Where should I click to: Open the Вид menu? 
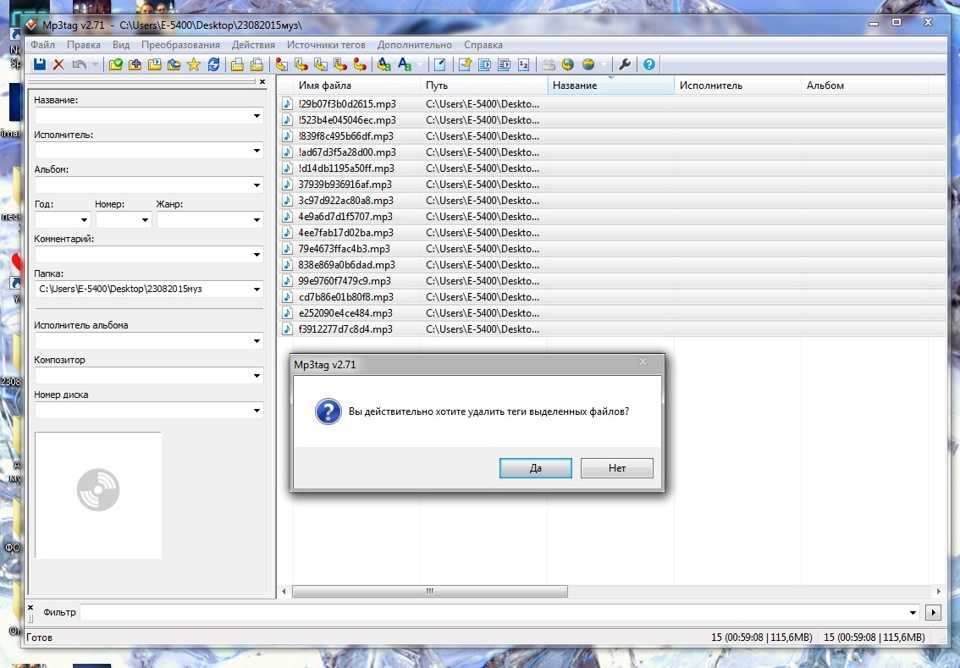click(121, 45)
